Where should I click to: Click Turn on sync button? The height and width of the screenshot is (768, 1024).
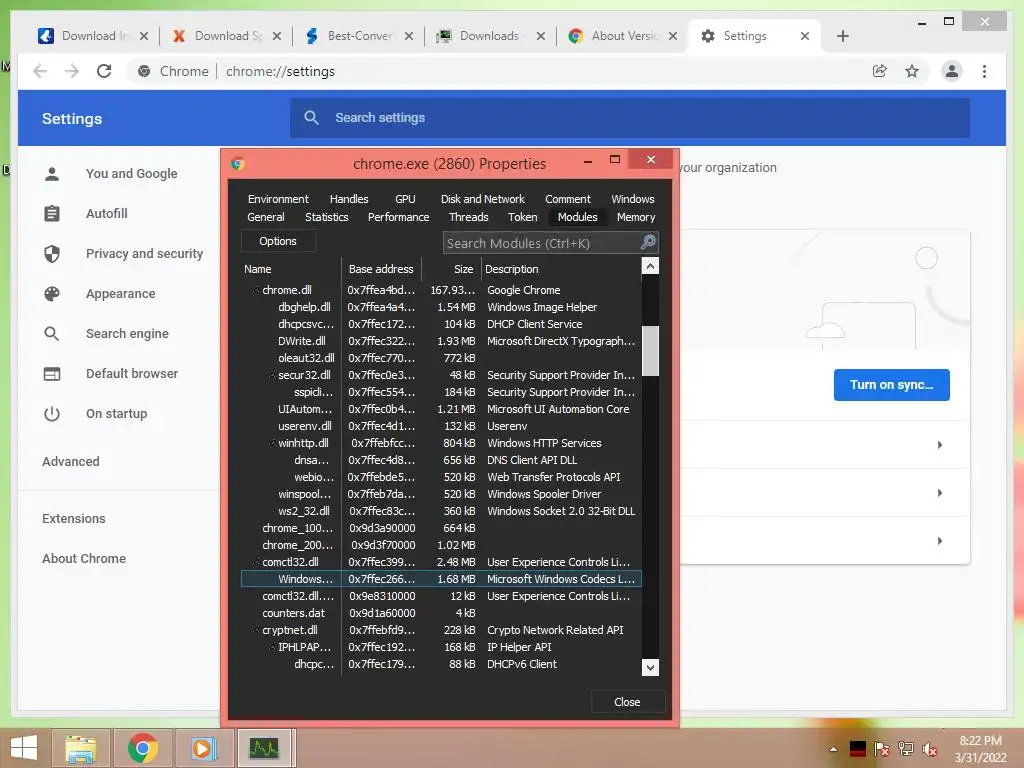point(891,385)
